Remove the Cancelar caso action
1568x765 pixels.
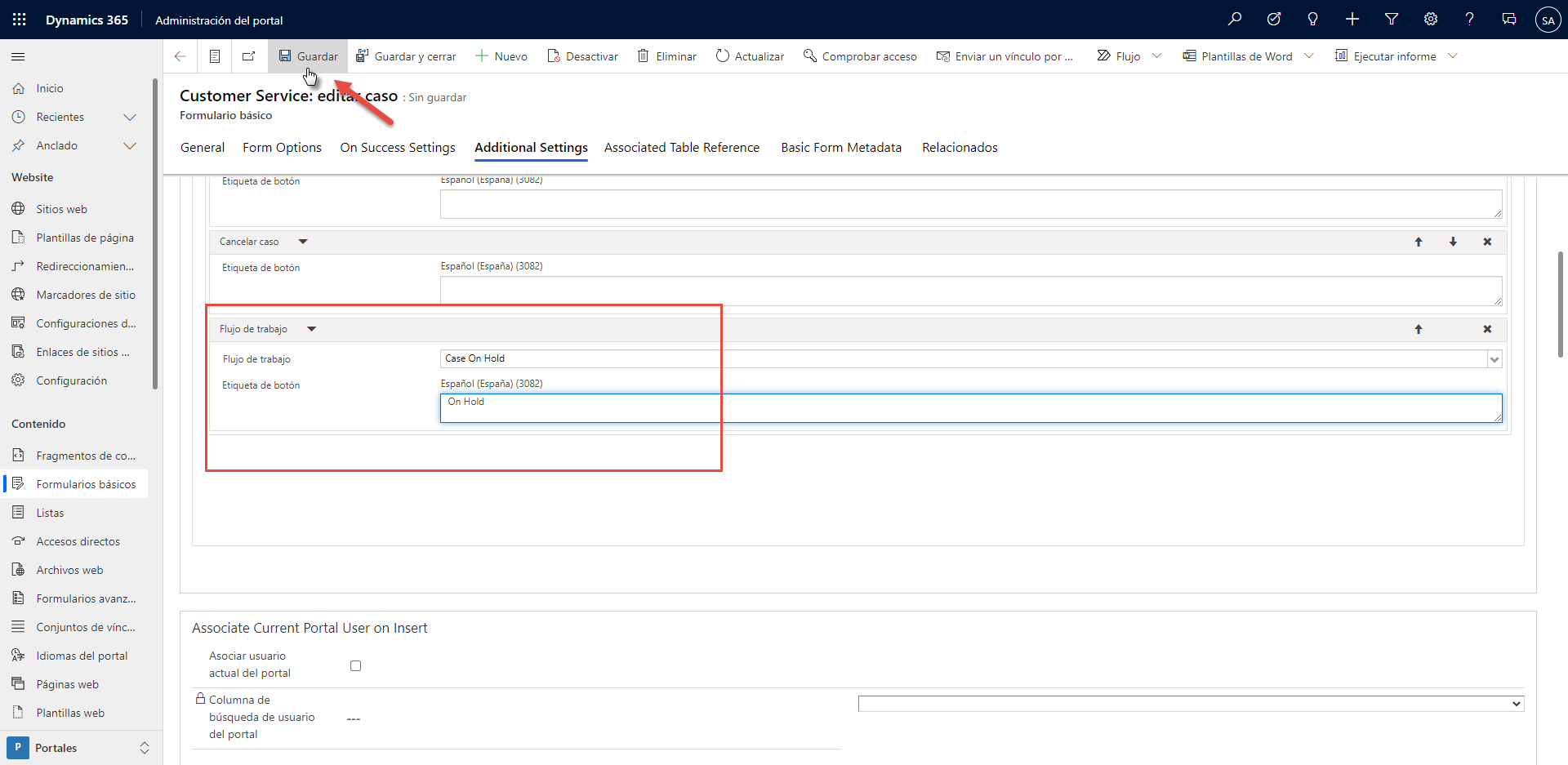click(1487, 242)
